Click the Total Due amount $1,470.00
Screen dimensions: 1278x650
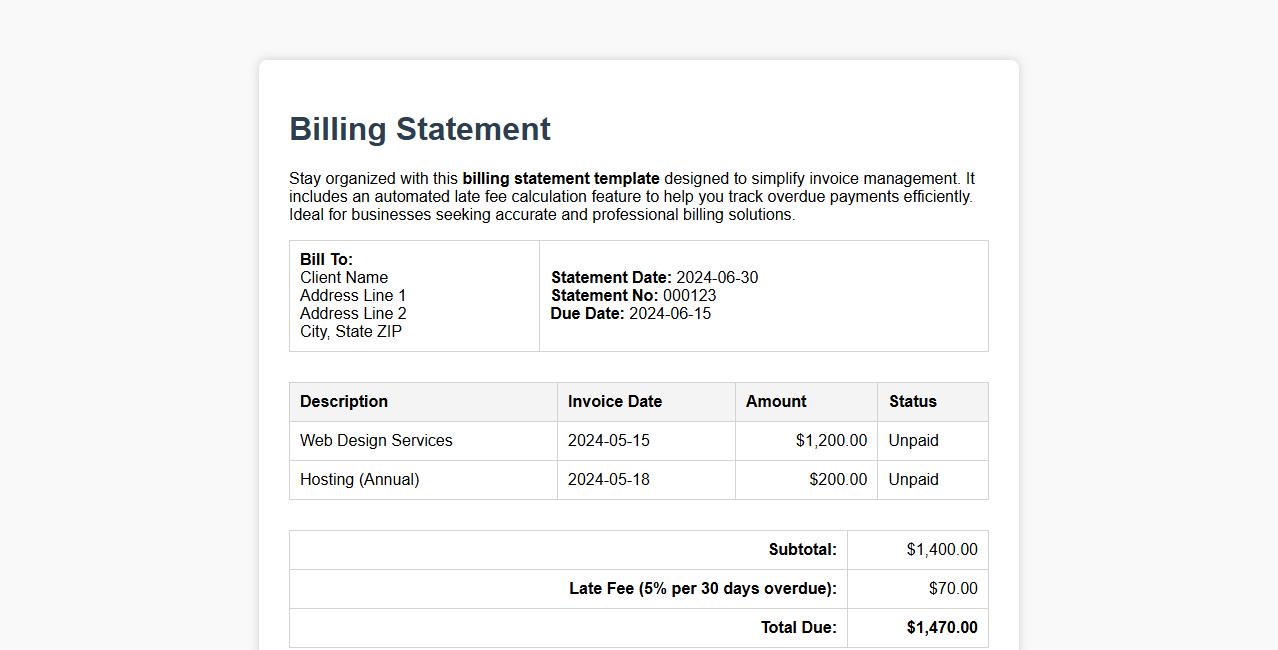click(x=941, y=628)
